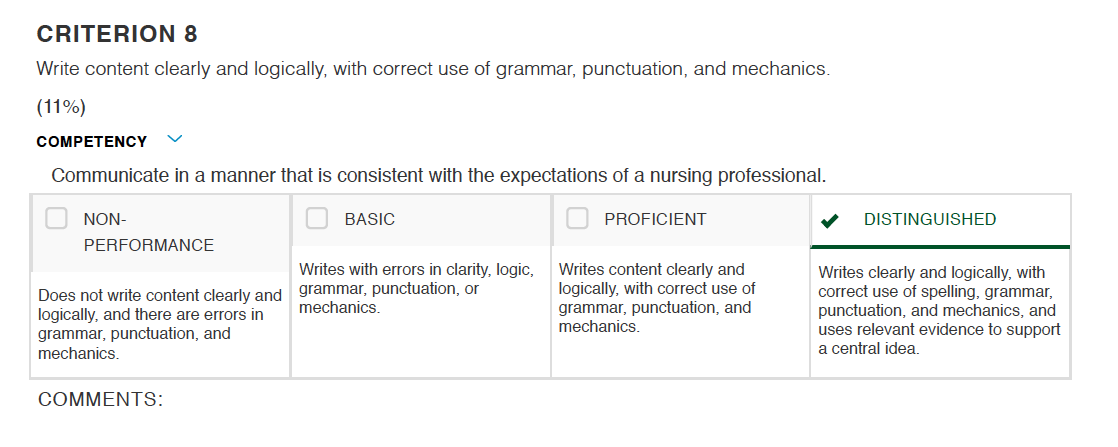Image resolution: width=1118 pixels, height=447 pixels.
Task: Click the CRITERION 8 heading
Action: click(117, 34)
